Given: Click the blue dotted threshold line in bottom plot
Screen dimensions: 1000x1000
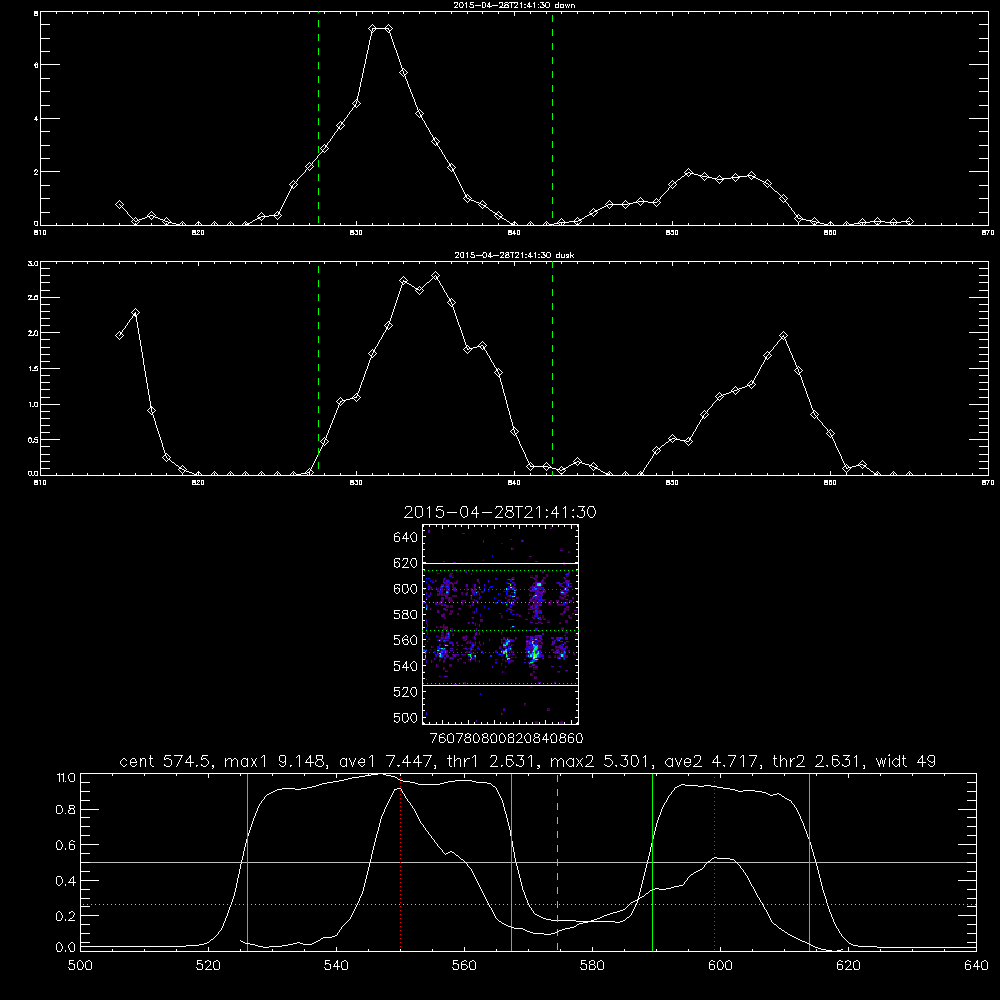Looking at the screenshot, I should 528,904.
